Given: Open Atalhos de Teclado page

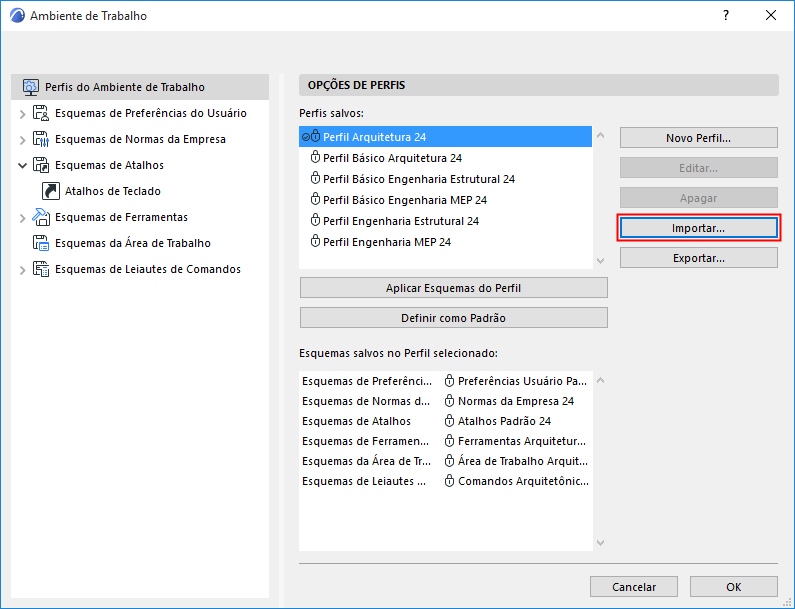Looking at the screenshot, I should [113, 191].
